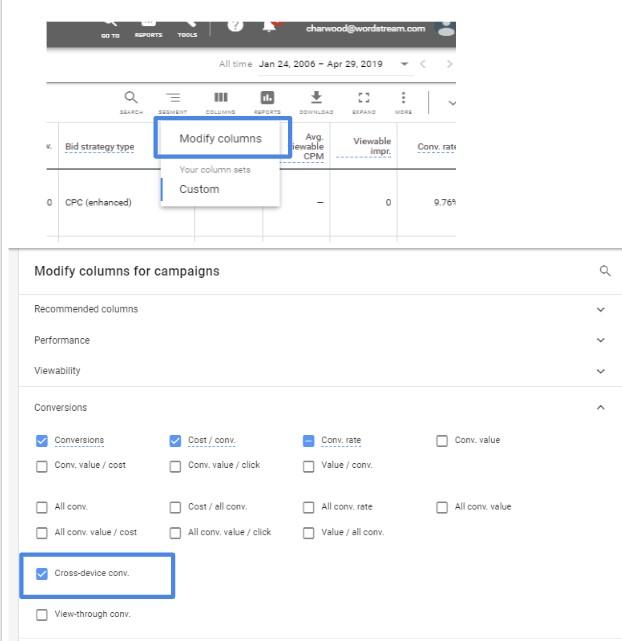The width and height of the screenshot is (622, 641).
Task: Click the account avatar icon
Action: click(x=446, y=29)
